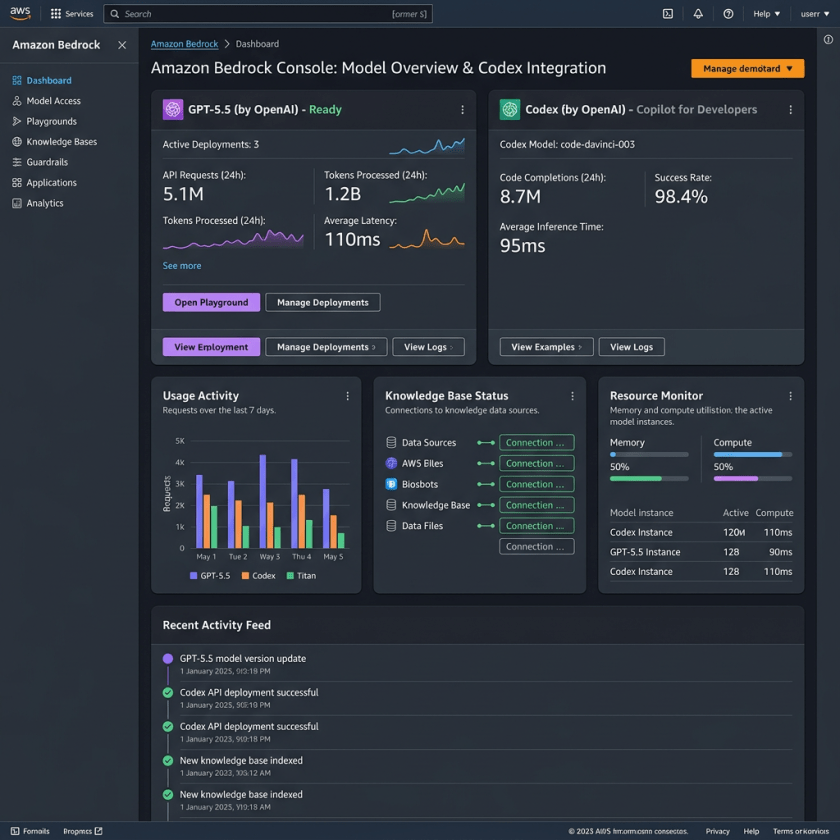Click the Model Access person icon

[17, 101]
